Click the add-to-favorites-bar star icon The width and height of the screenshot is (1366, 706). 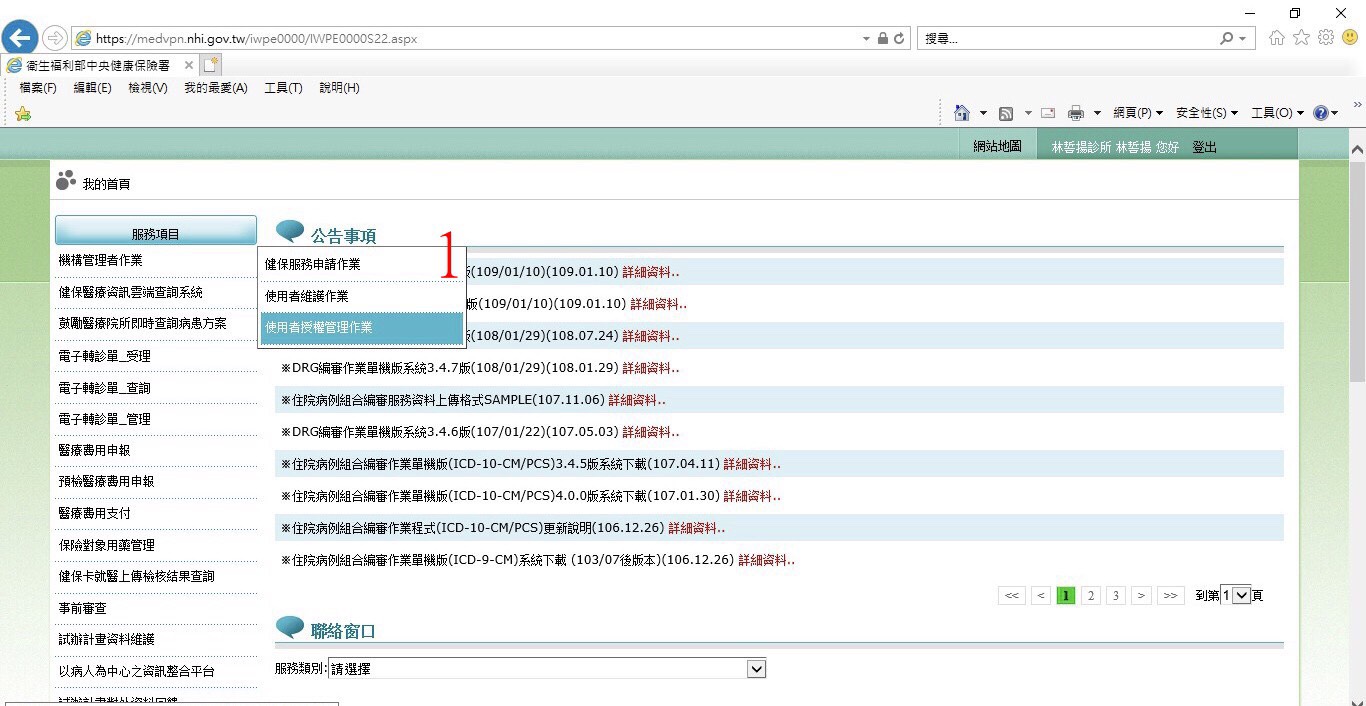tap(23, 114)
